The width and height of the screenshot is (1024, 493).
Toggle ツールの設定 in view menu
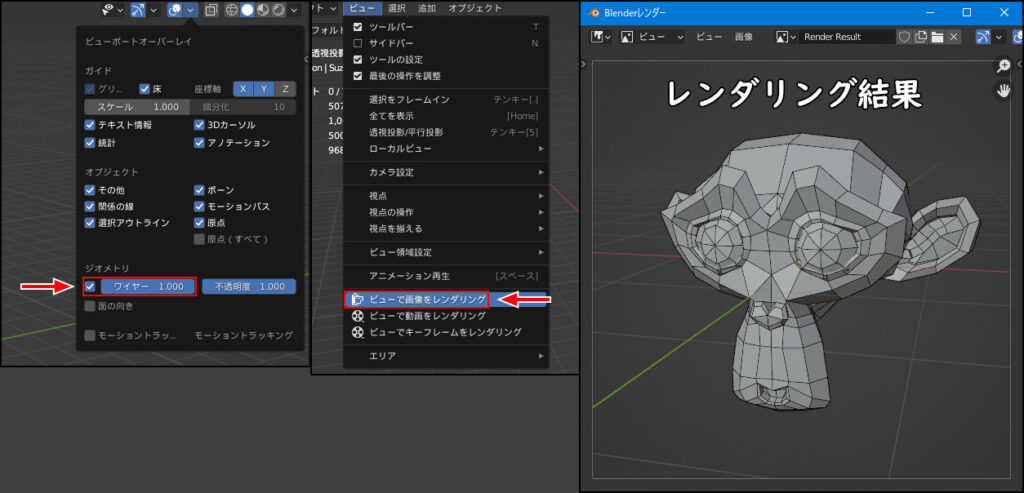pyautogui.click(x=357, y=59)
